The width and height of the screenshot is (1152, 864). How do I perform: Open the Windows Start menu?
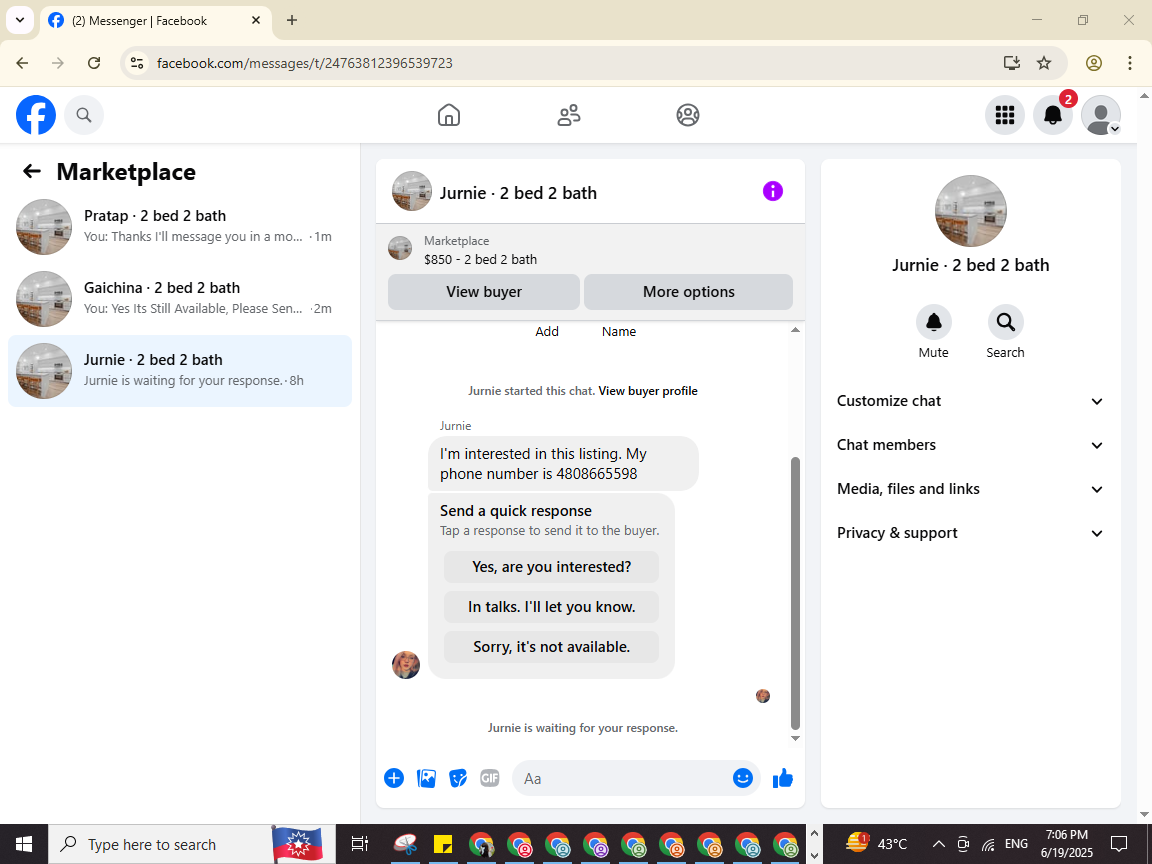24,844
